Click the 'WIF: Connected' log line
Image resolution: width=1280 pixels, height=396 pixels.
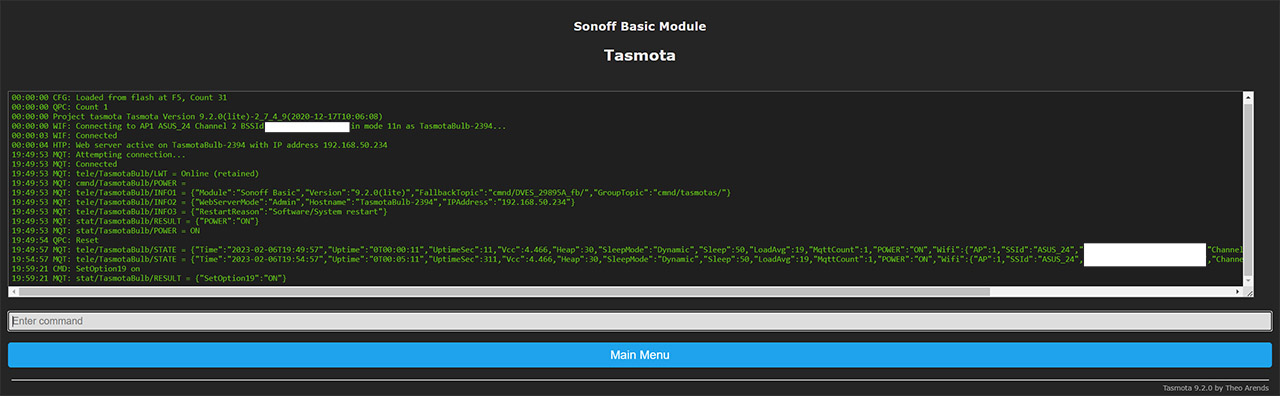coord(64,136)
